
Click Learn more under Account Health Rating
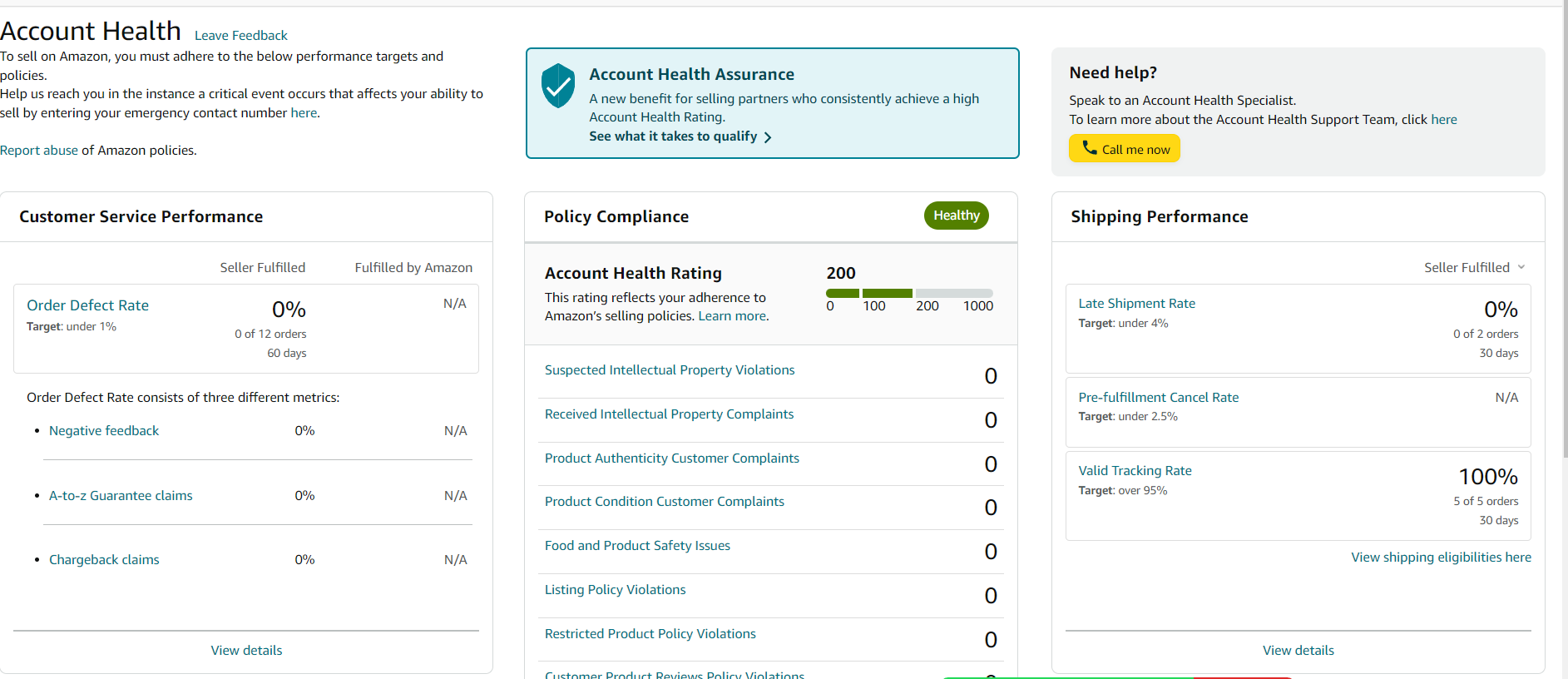tap(732, 316)
